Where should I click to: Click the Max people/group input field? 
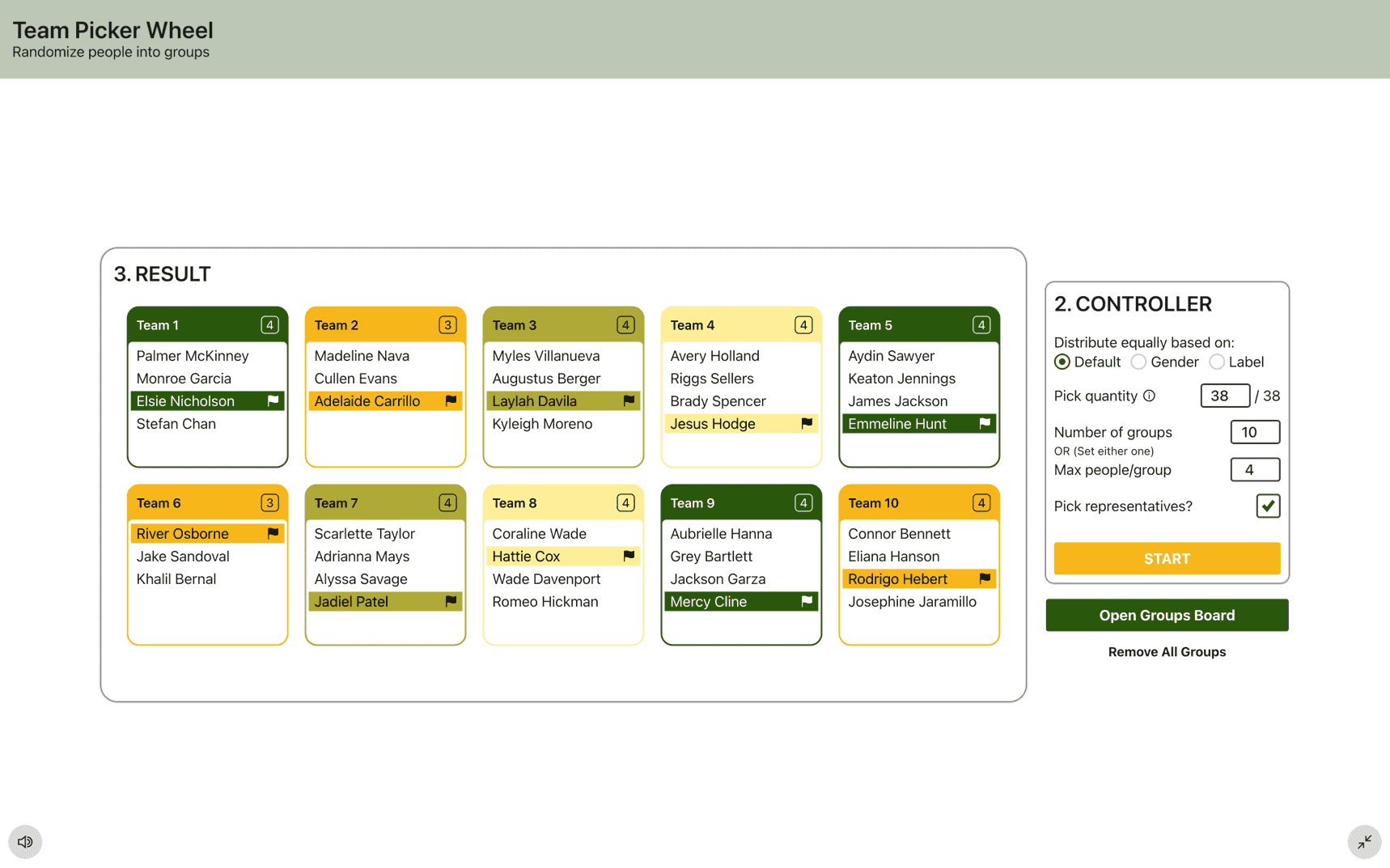[x=1255, y=469]
